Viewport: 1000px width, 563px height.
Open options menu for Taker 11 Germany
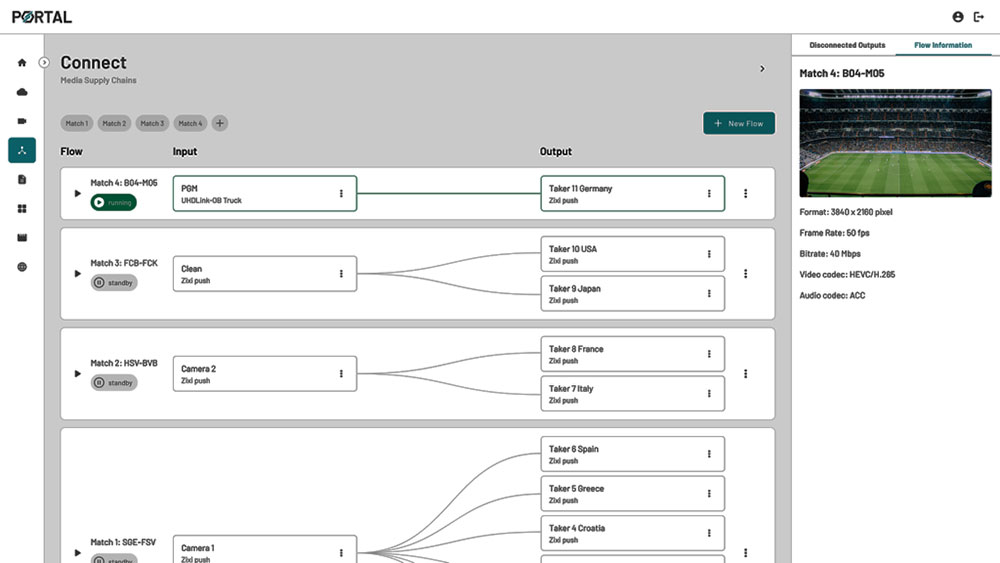point(709,193)
